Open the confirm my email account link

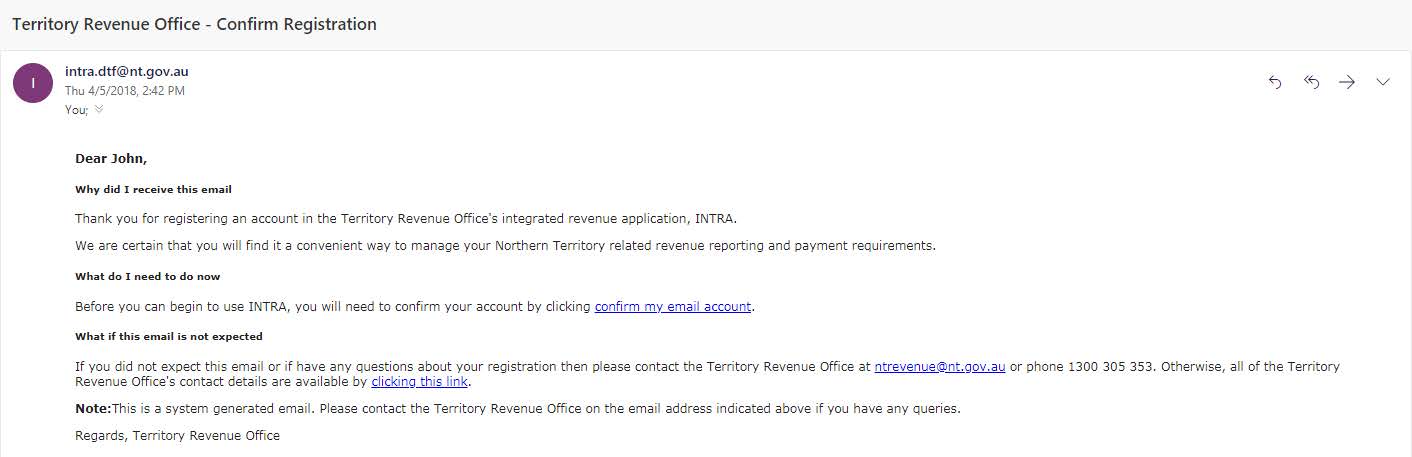(x=673, y=307)
